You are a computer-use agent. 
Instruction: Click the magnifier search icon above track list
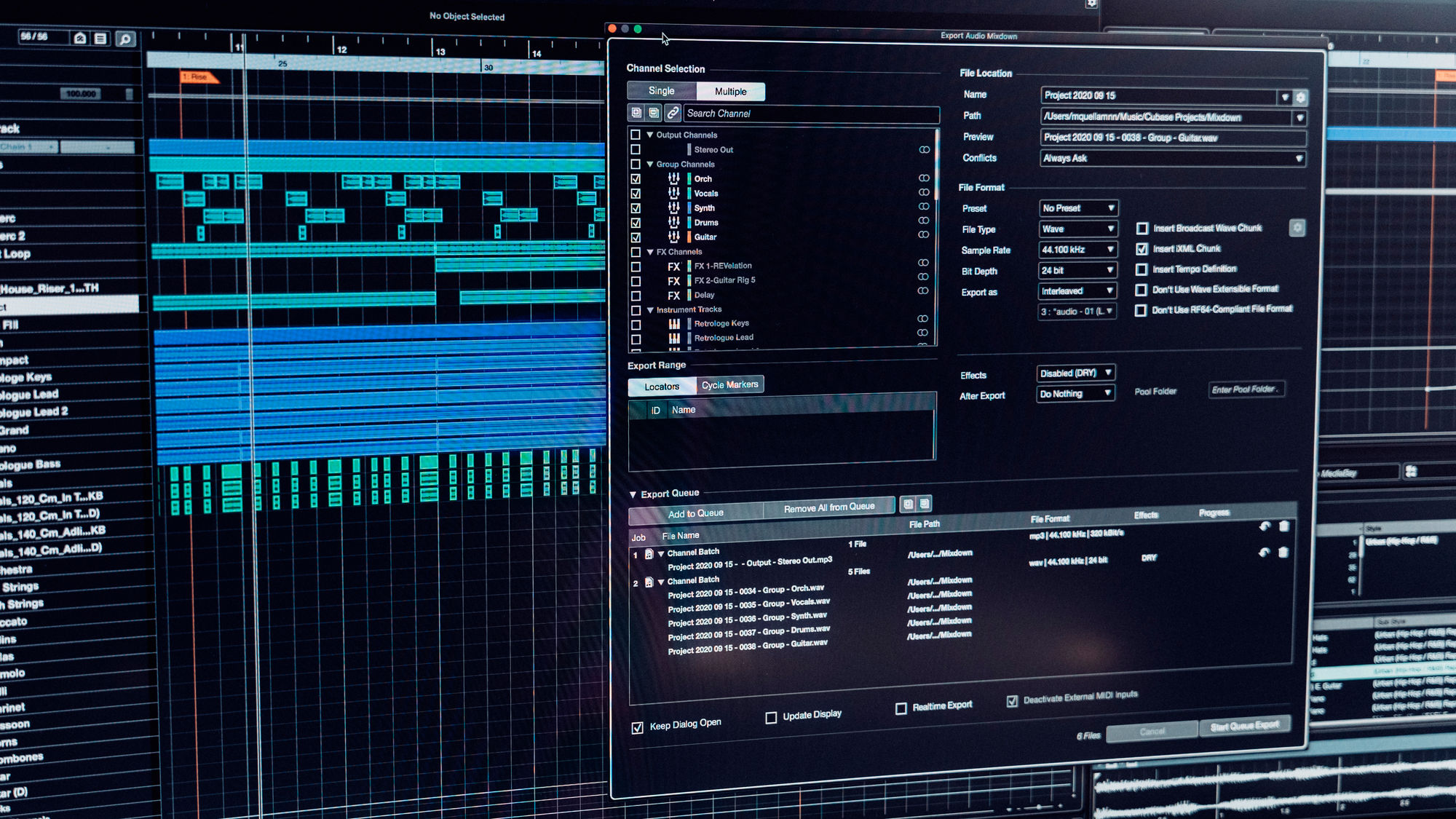[x=125, y=39]
